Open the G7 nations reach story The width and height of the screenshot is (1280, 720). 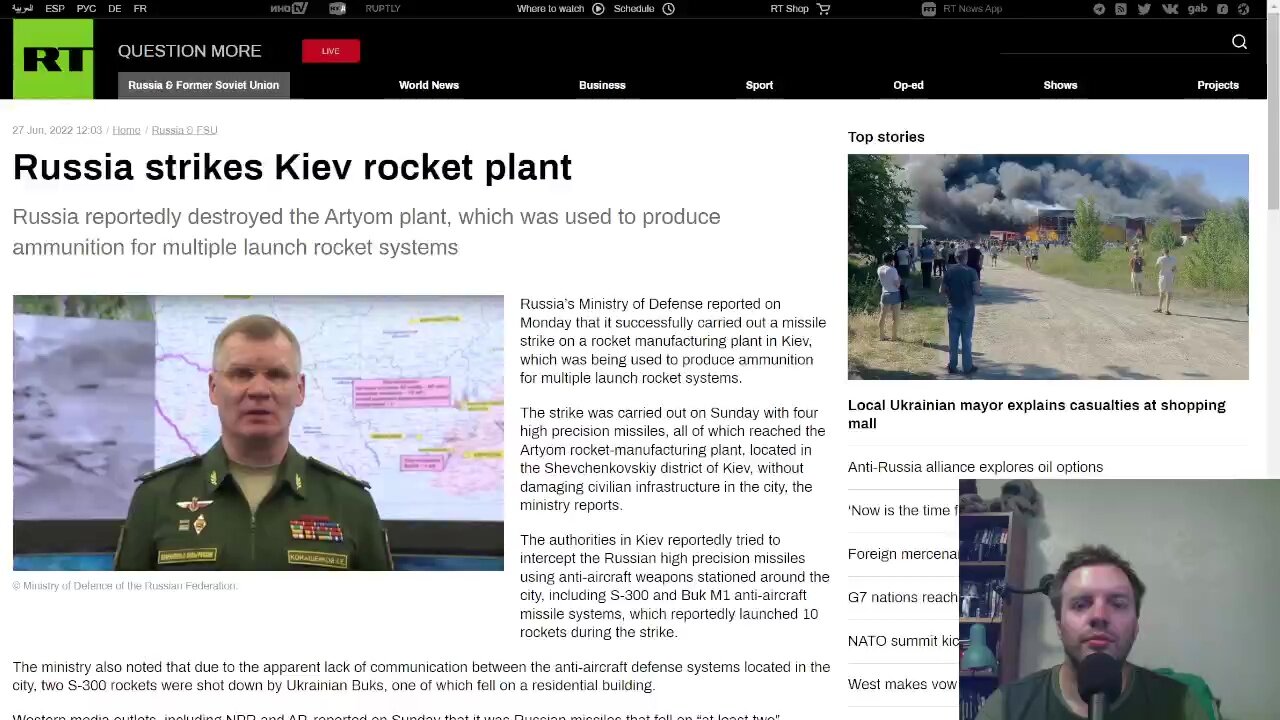(903, 597)
